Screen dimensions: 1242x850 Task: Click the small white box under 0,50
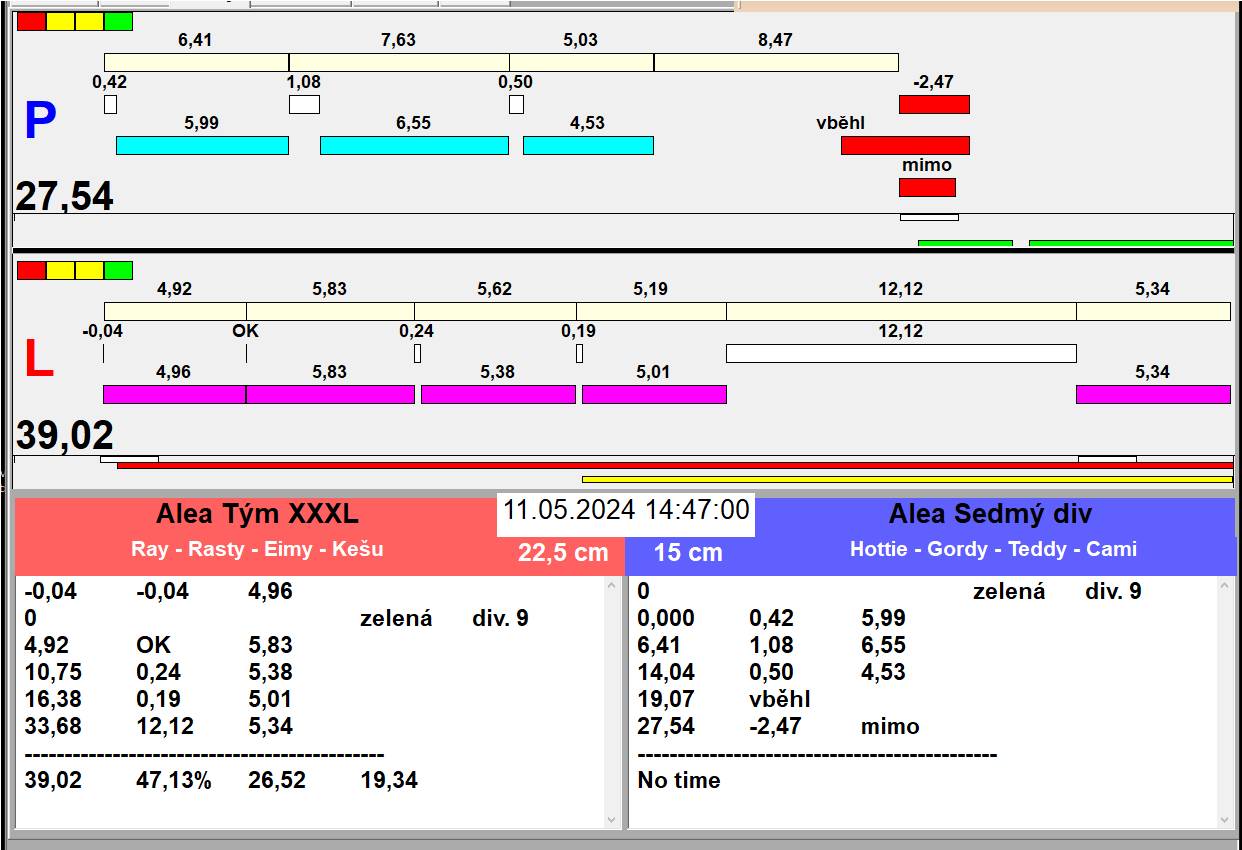click(516, 104)
